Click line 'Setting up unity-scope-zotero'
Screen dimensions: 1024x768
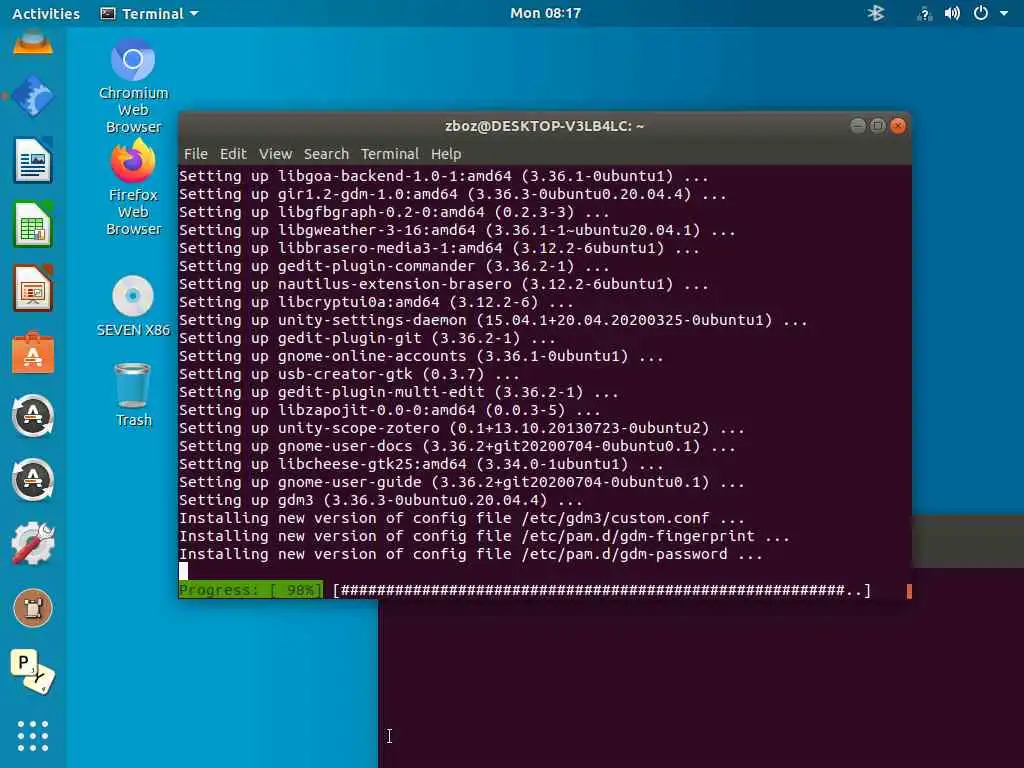coord(462,428)
